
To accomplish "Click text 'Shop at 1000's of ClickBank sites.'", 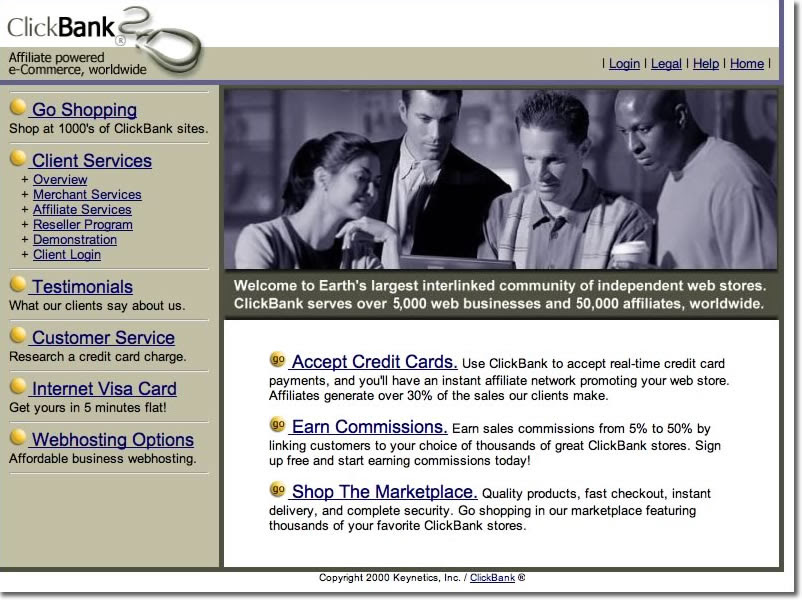I will coord(108,128).
